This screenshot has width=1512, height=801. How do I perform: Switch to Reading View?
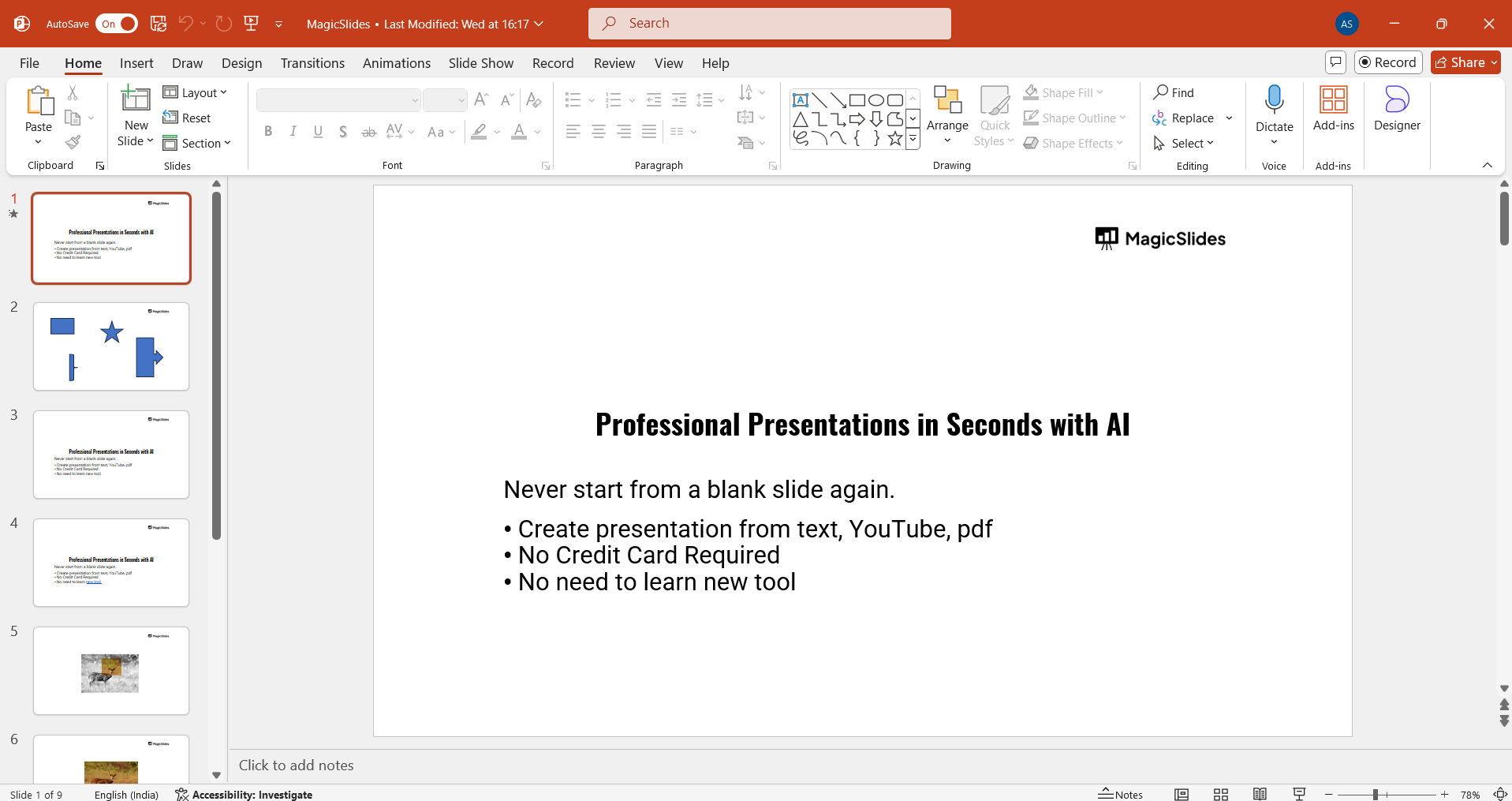coord(1260,794)
